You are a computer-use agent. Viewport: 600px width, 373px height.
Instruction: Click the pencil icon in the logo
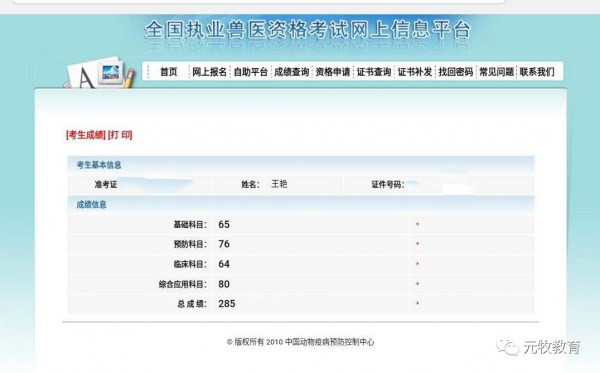point(129,78)
